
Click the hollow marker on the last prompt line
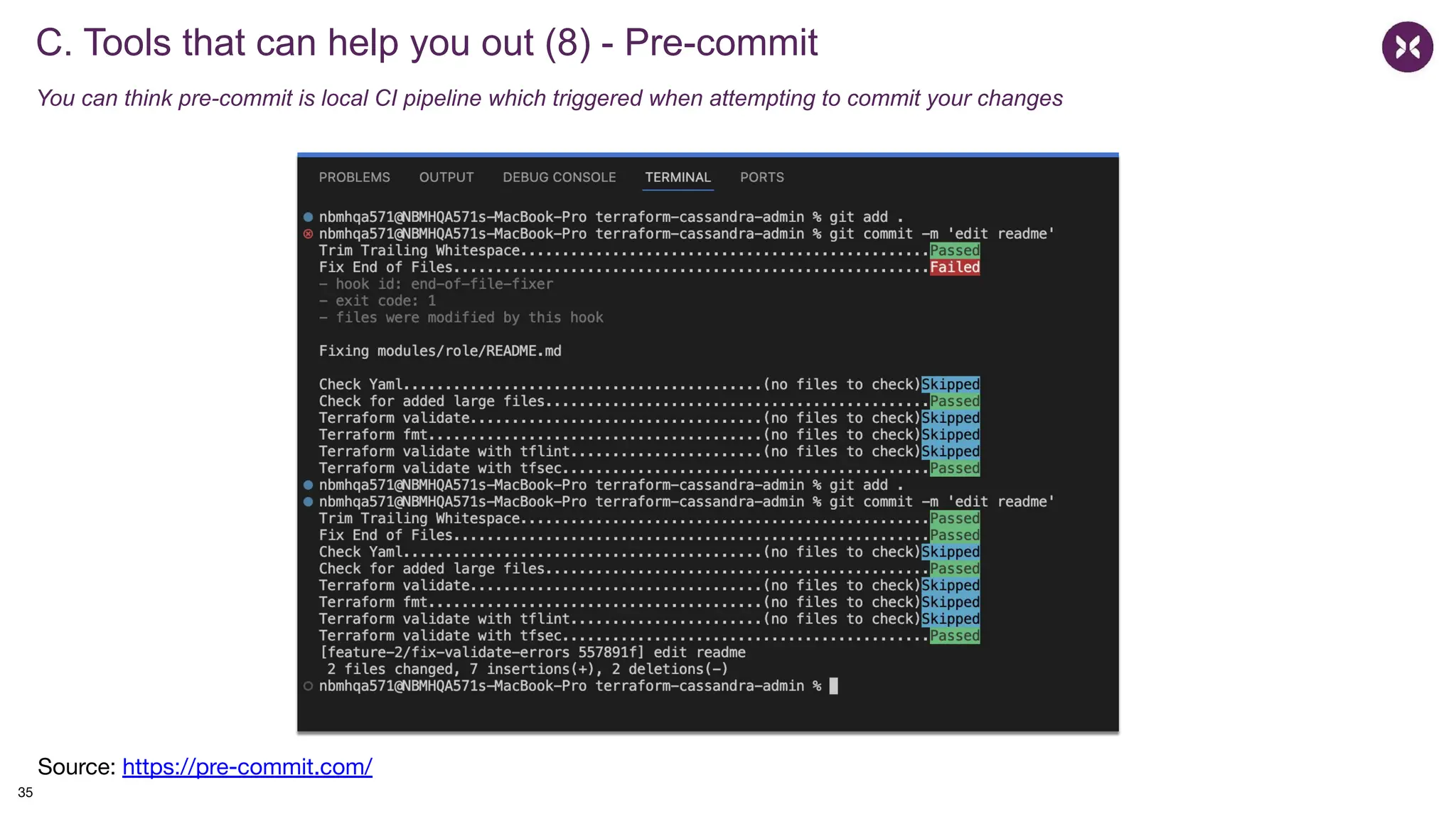tap(308, 686)
